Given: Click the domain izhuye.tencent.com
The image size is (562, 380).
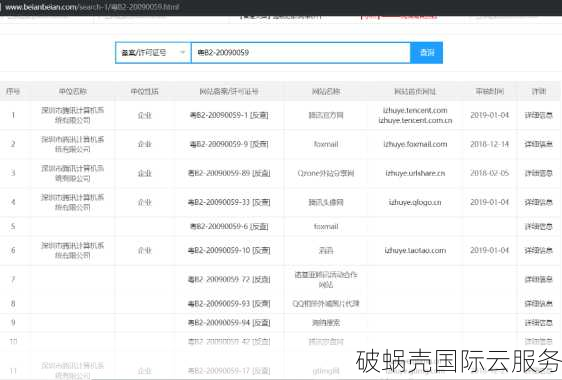Looking at the screenshot, I should coord(415,110).
